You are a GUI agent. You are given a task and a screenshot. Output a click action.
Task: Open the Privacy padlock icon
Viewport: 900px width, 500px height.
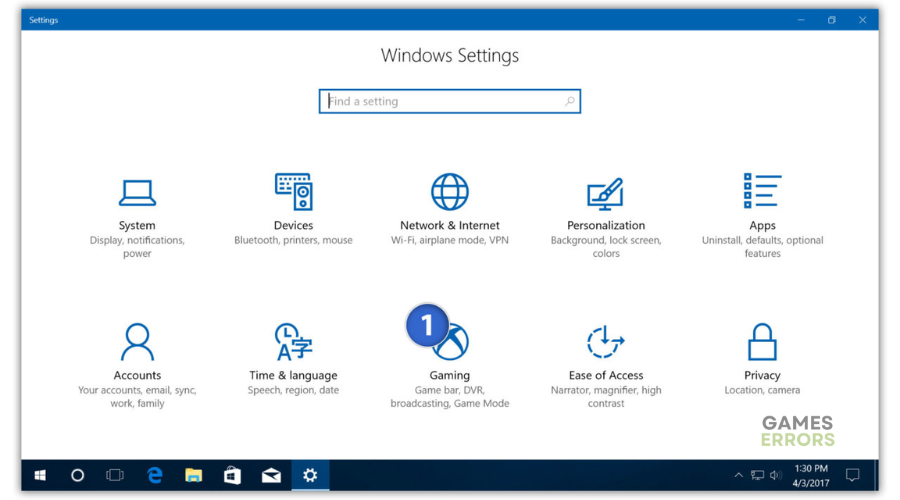762,342
